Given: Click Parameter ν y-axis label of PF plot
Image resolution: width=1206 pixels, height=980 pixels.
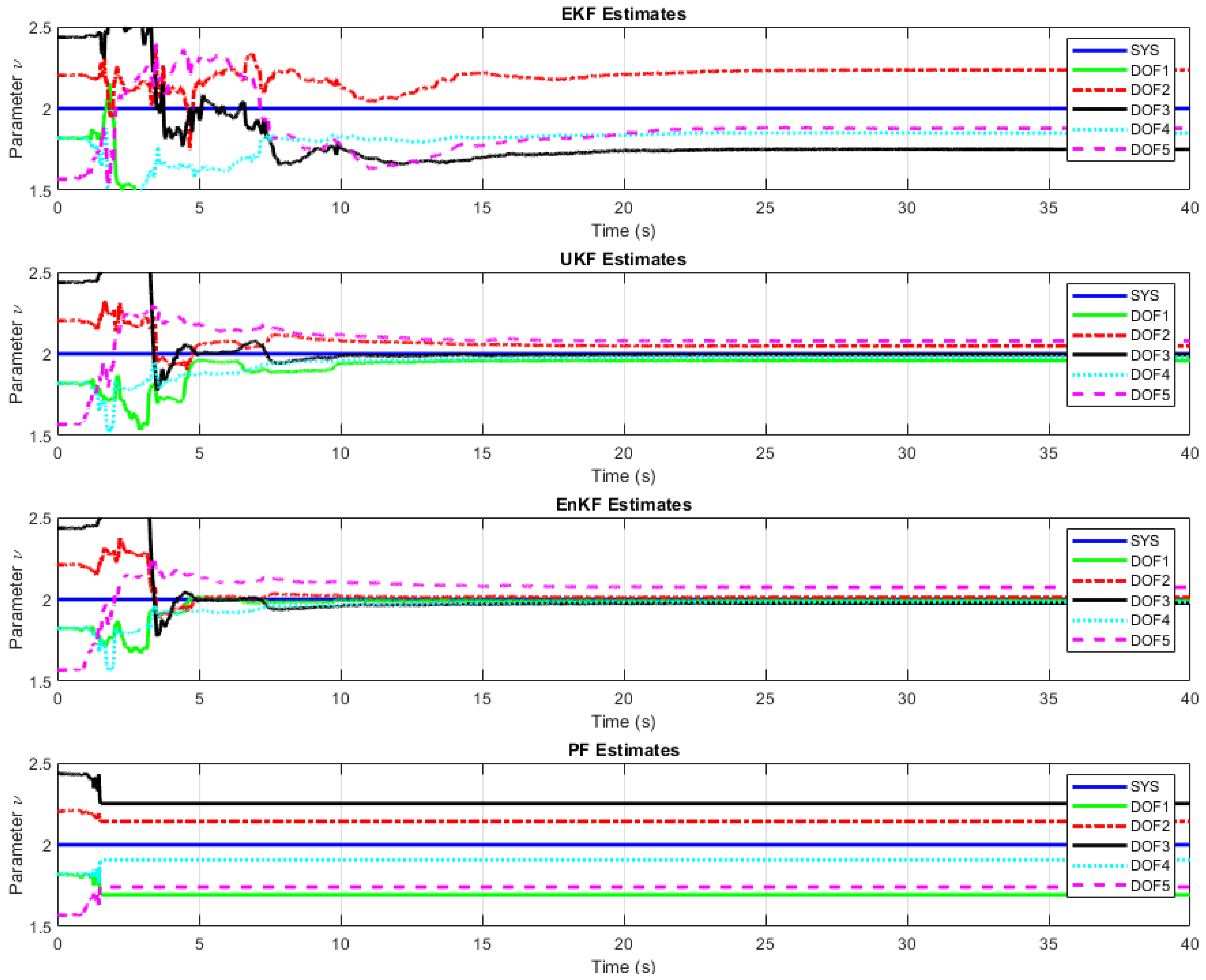Looking at the screenshot, I should point(16,844).
